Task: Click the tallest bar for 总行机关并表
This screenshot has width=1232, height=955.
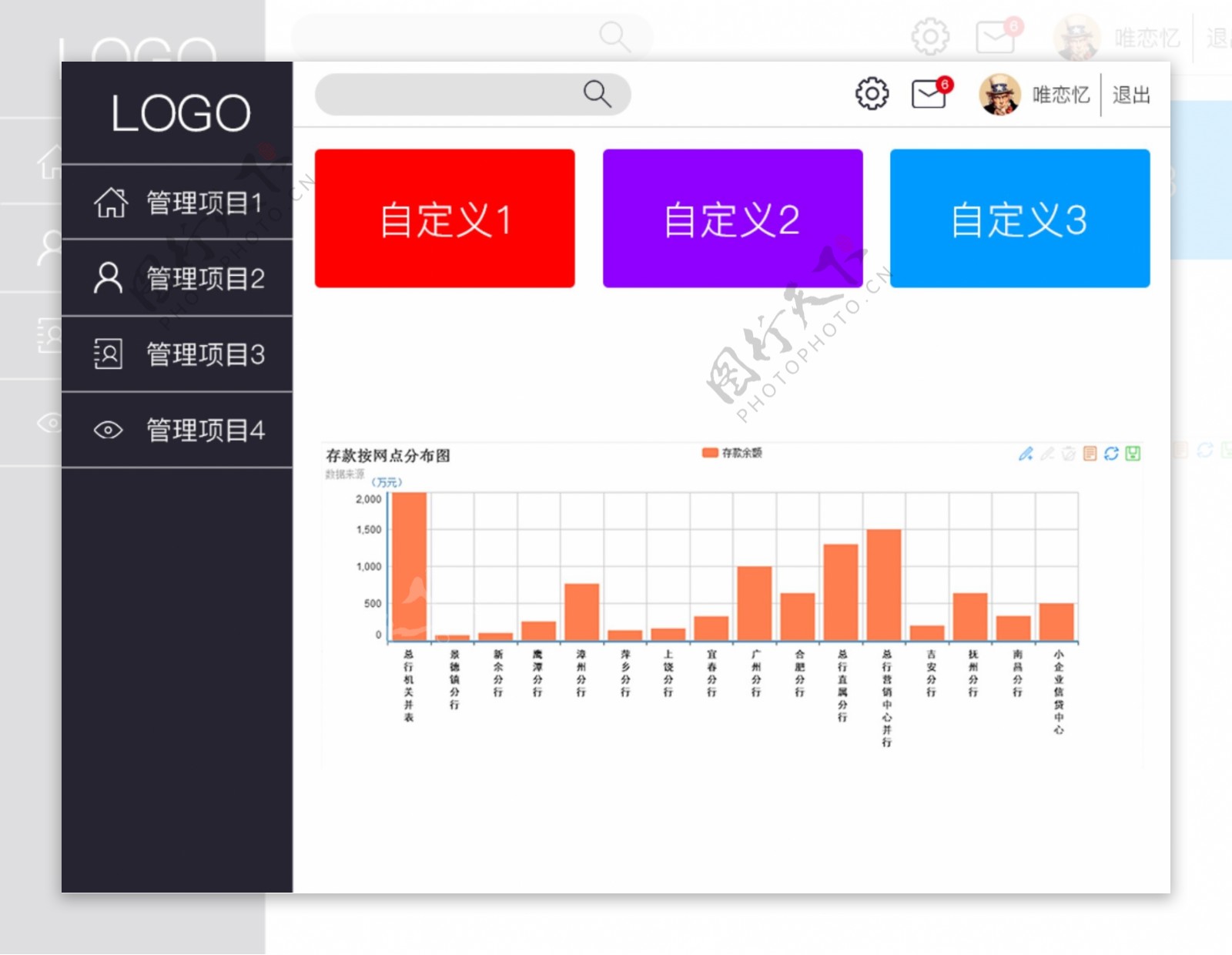Action: click(x=410, y=566)
